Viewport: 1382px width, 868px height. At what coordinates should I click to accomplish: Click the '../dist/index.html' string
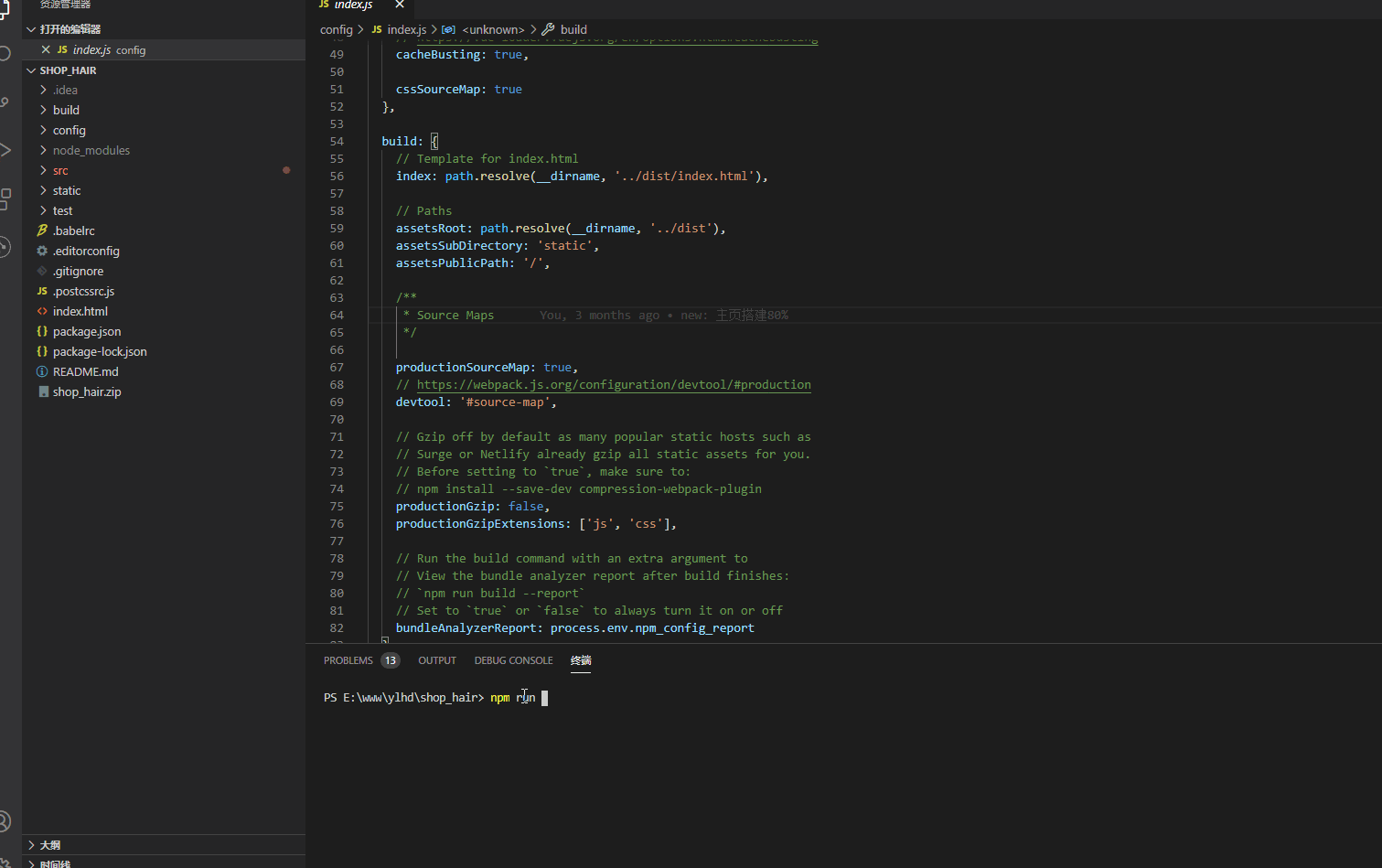click(684, 177)
